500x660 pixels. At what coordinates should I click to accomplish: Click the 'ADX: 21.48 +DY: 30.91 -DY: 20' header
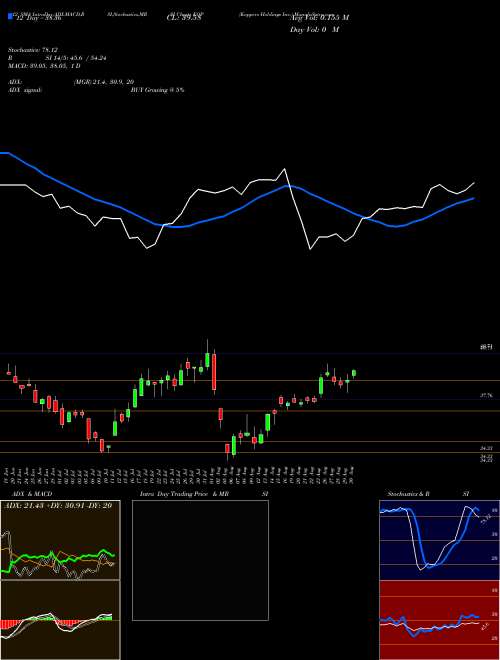point(57,505)
